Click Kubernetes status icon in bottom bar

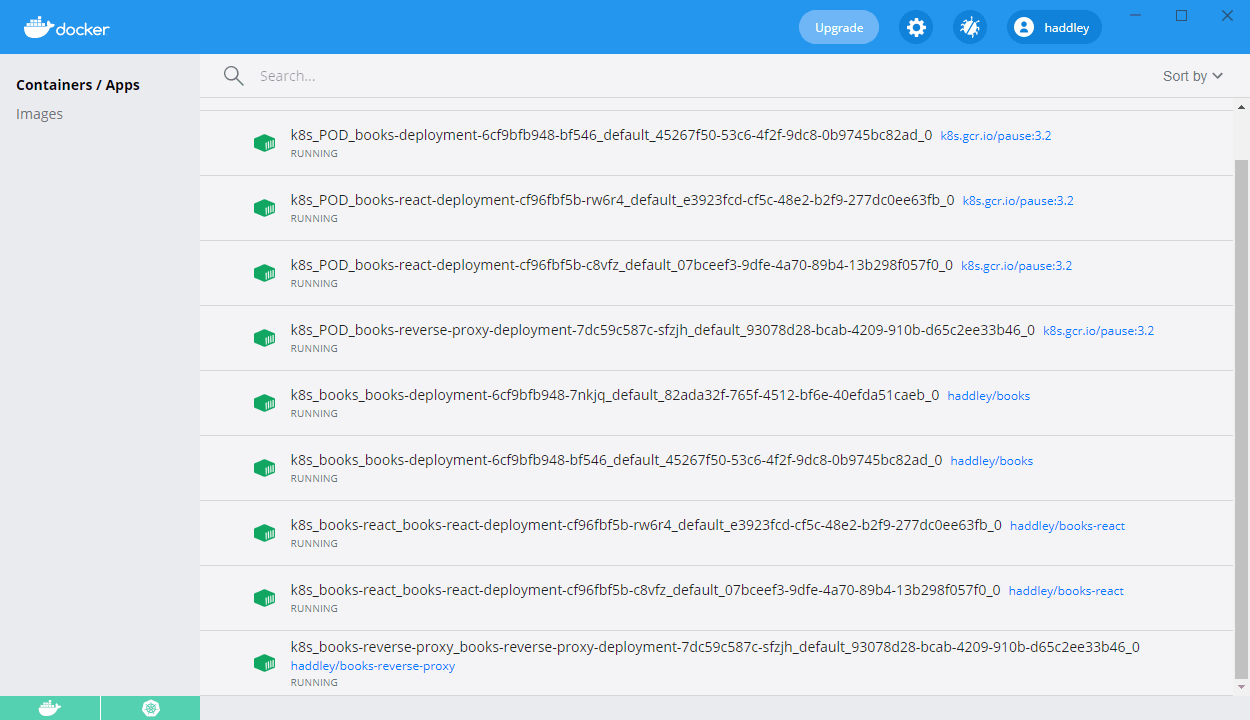click(150, 708)
